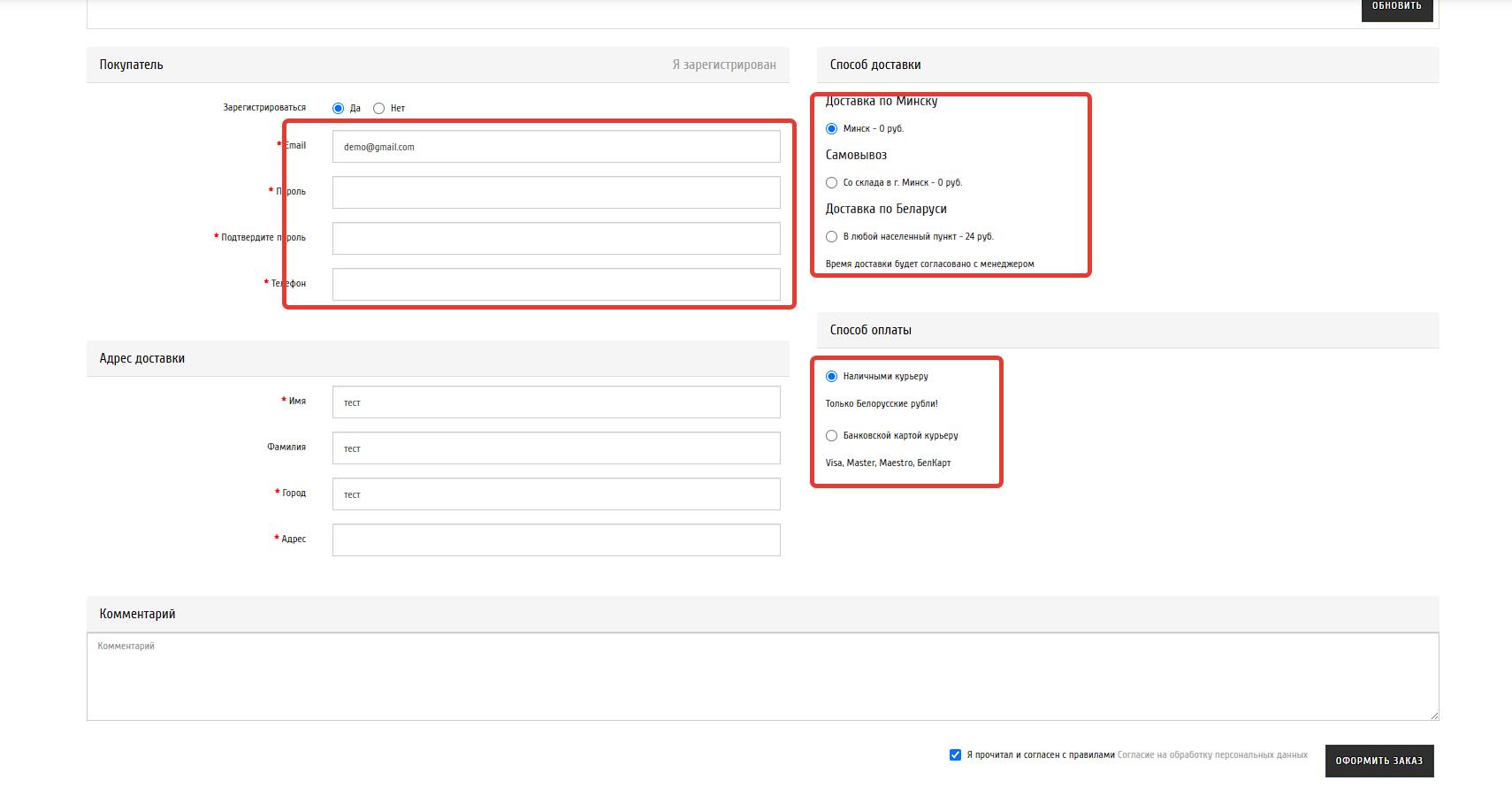
Task: Click the Комментарий text area
Action: [762, 677]
